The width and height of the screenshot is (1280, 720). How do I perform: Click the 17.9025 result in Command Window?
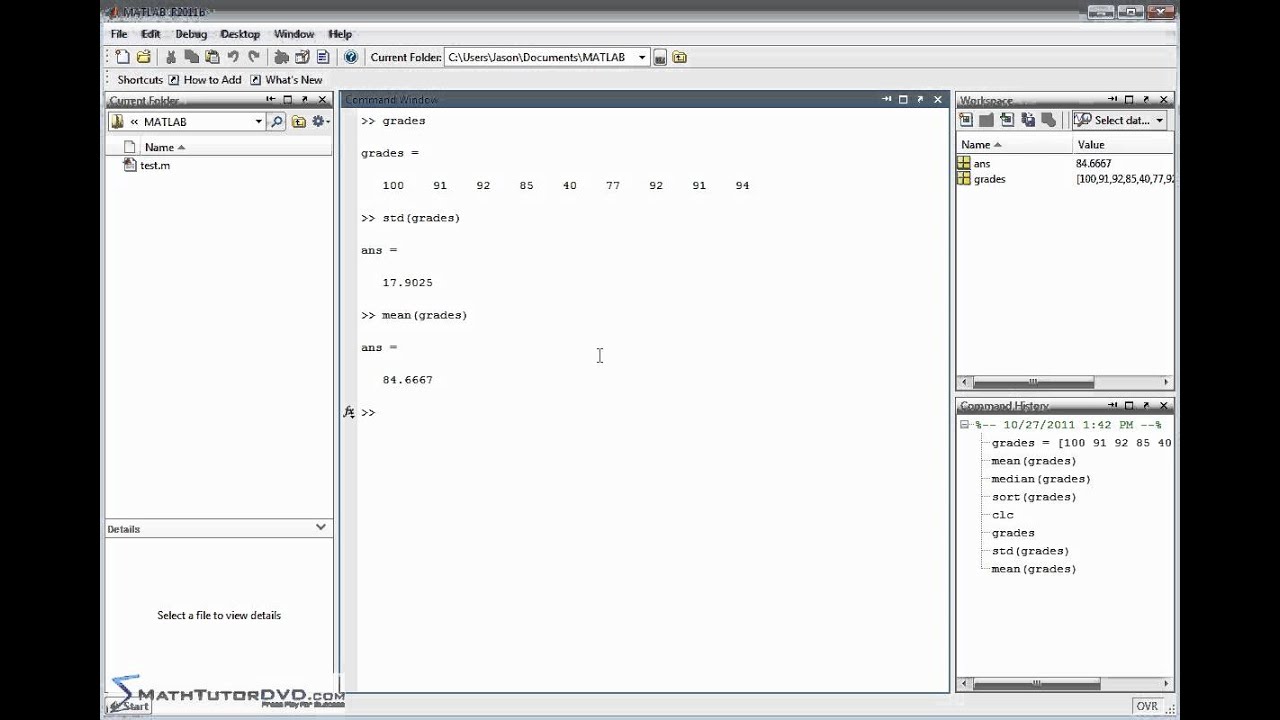point(407,282)
